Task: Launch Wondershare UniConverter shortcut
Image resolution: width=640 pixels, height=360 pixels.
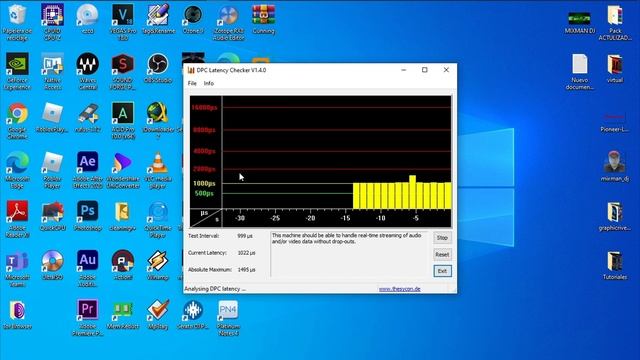Action: pyautogui.click(x=122, y=170)
